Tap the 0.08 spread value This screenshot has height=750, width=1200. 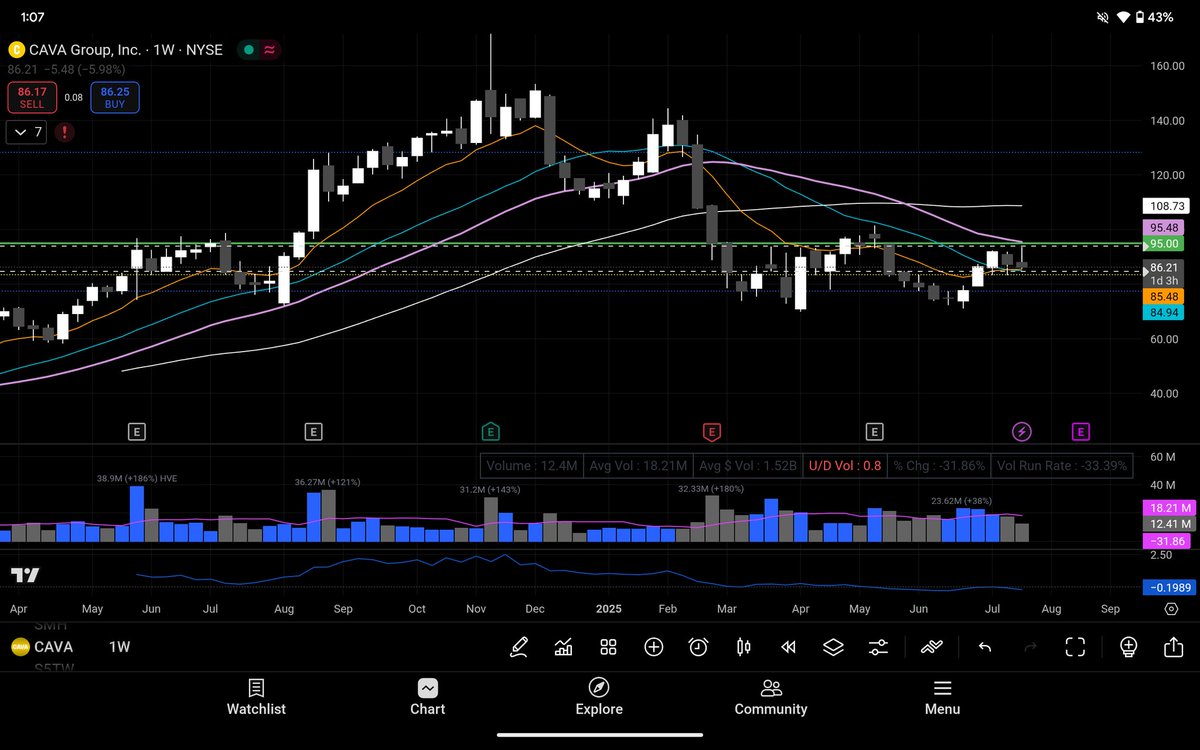pos(74,97)
